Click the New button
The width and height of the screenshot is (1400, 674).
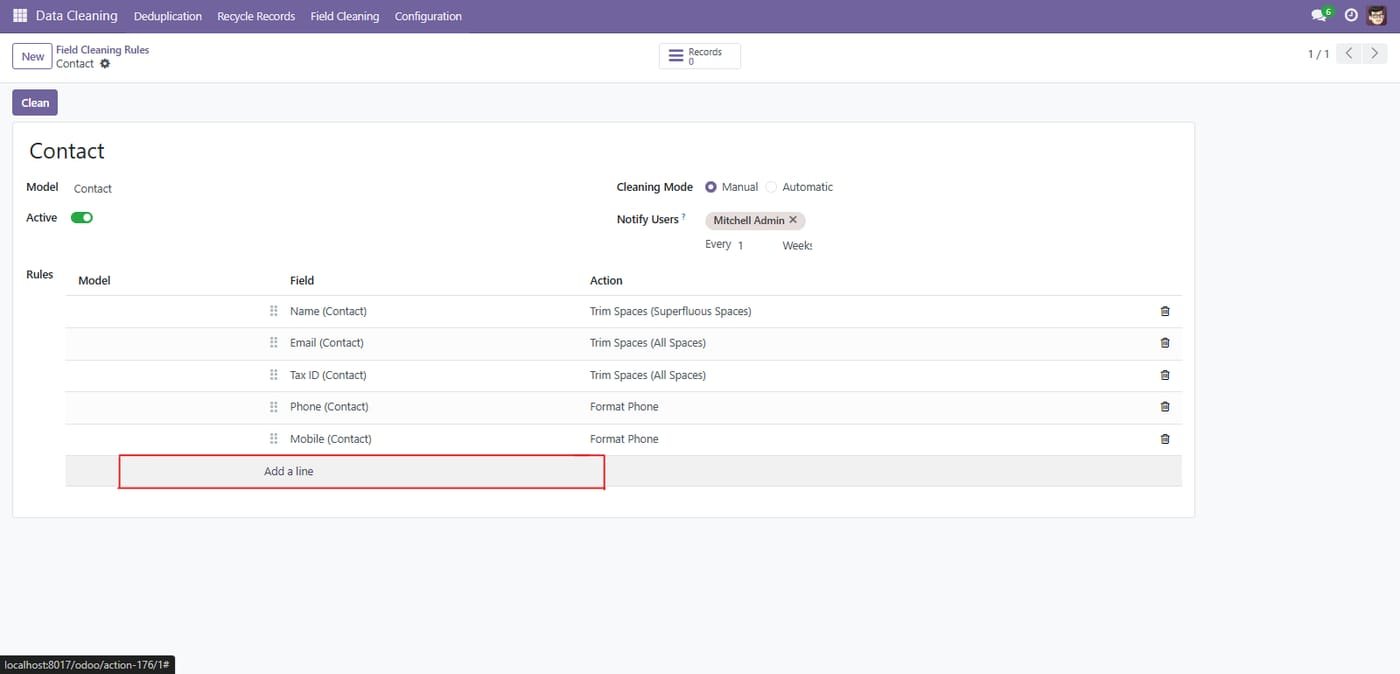(33, 57)
